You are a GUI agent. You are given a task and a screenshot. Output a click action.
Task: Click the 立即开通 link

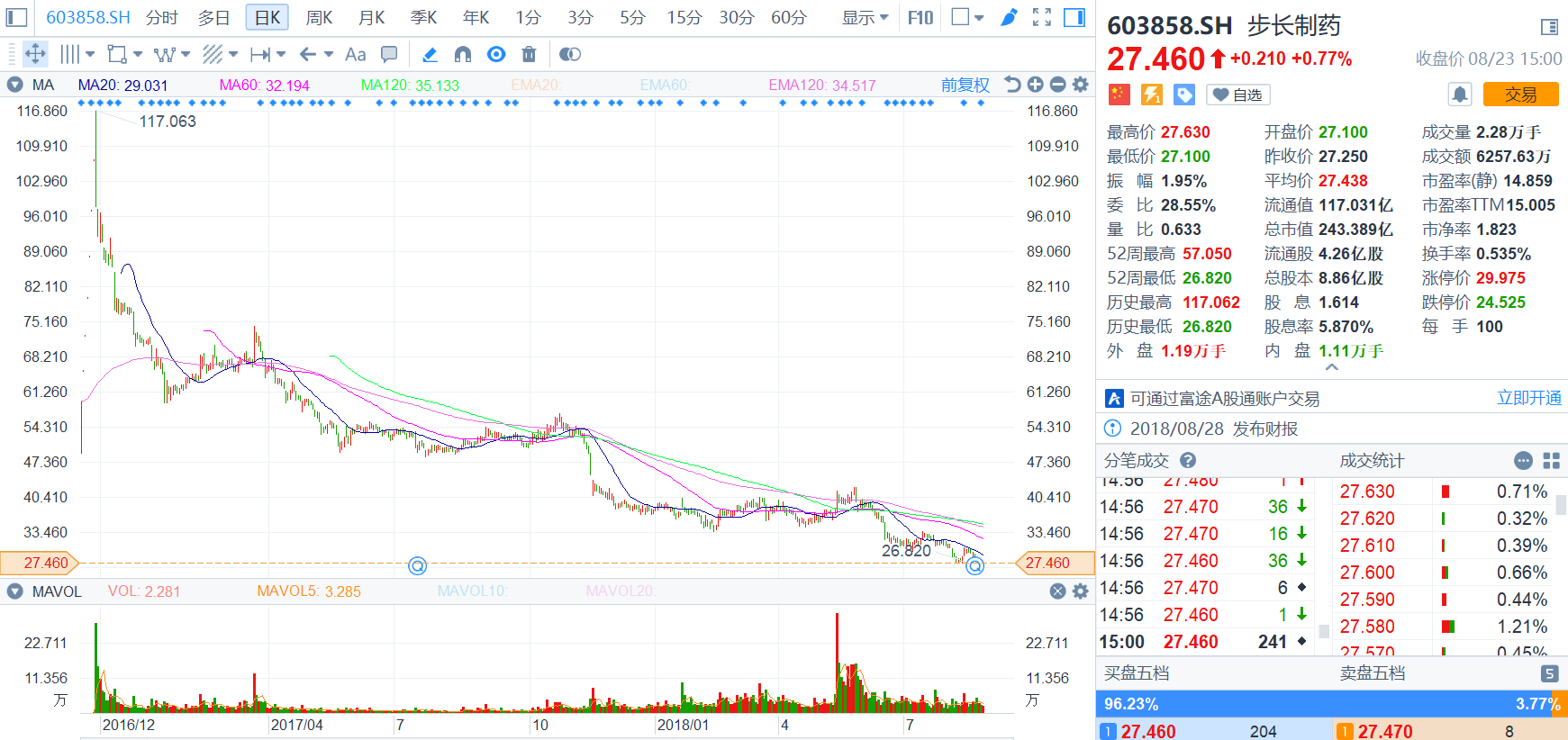tap(1528, 398)
